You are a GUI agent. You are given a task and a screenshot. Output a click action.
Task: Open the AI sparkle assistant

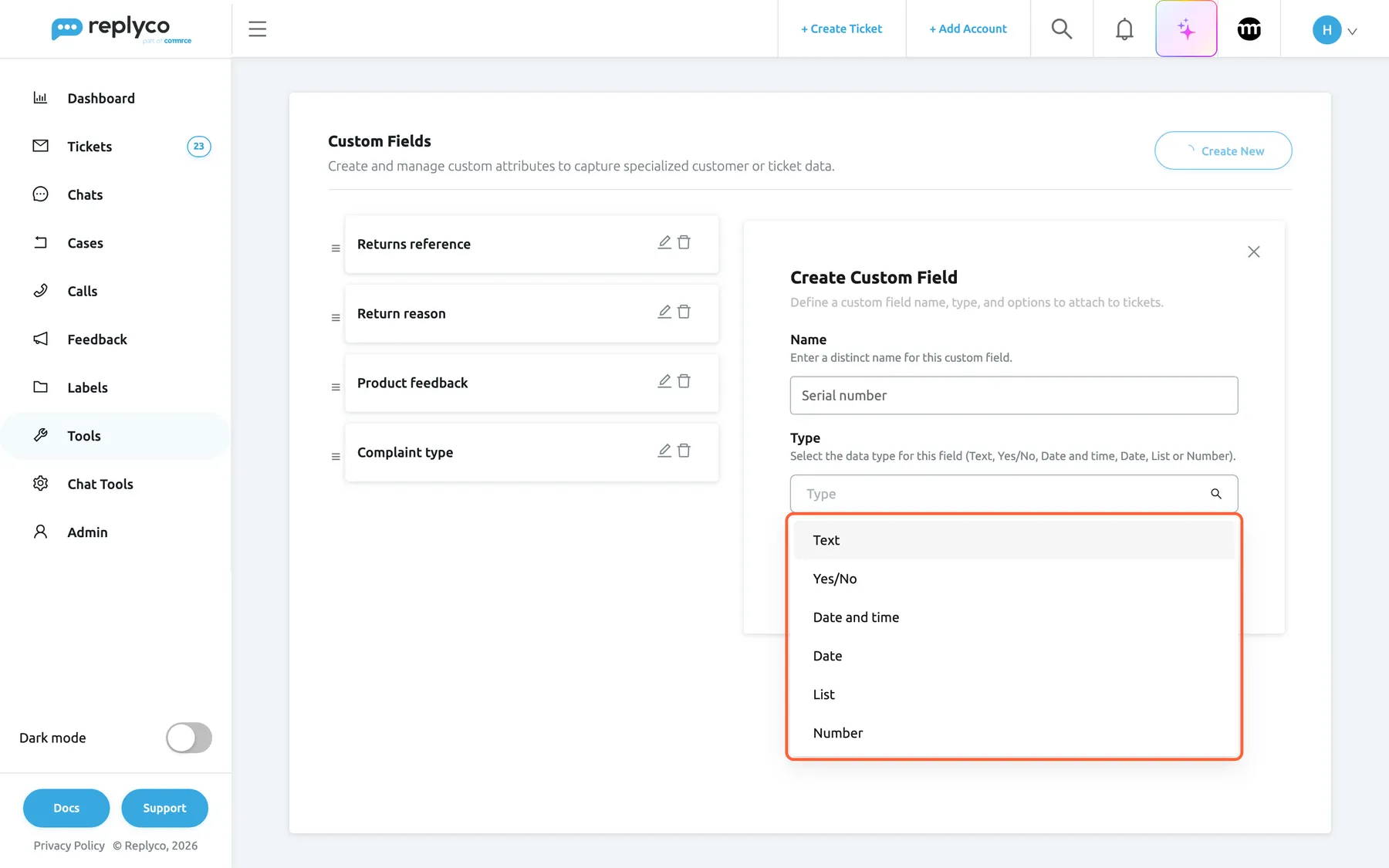pos(1186,29)
